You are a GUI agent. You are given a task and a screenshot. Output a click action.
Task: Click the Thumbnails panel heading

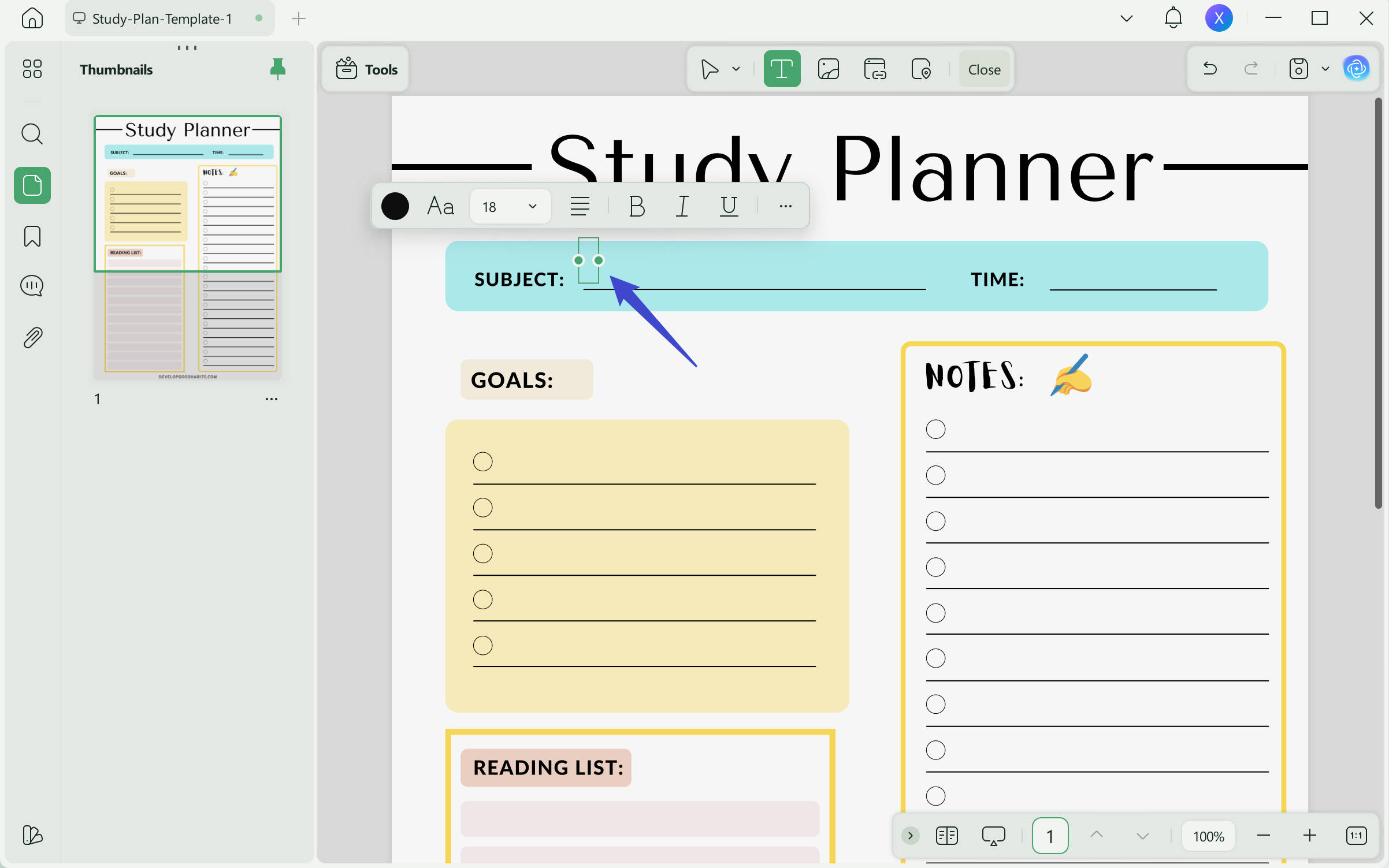pos(116,69)
